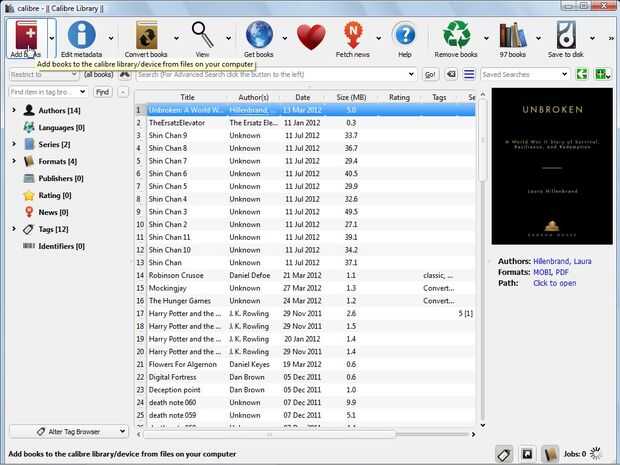Screen dimensions: 620x465
Task: Open the Hillenbrand, Laura author link
Action: click(x=562, y=261)
